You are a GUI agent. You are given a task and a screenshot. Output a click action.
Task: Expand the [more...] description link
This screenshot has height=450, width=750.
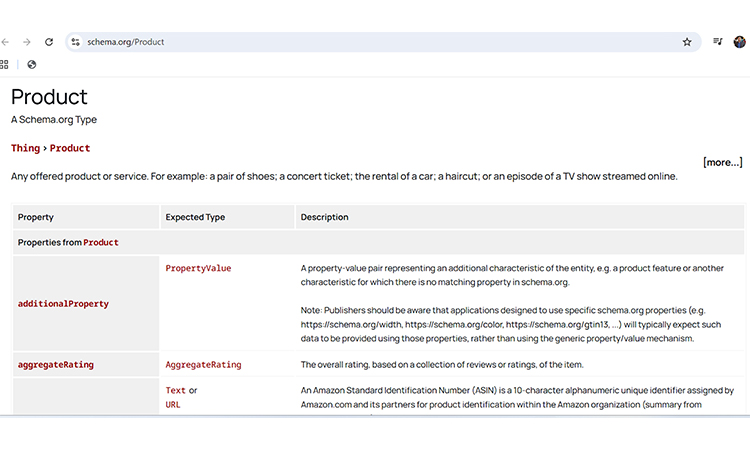(722, 162)
